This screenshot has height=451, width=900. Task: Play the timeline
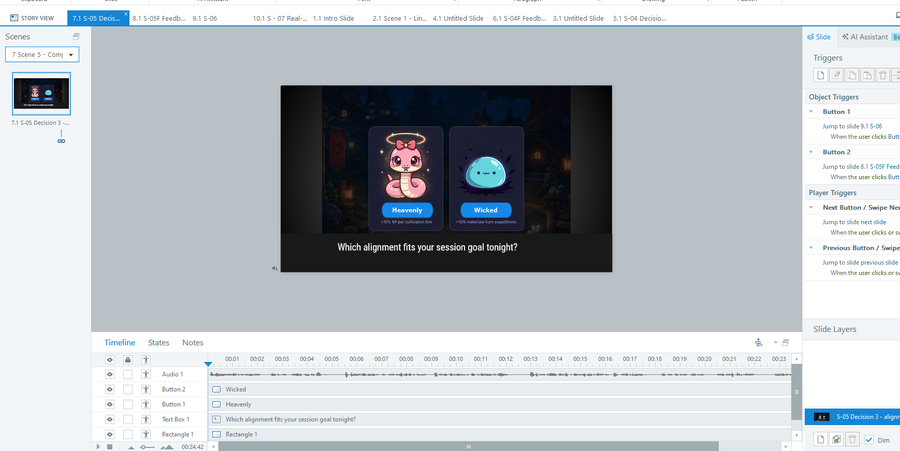(x=98, y=446)
